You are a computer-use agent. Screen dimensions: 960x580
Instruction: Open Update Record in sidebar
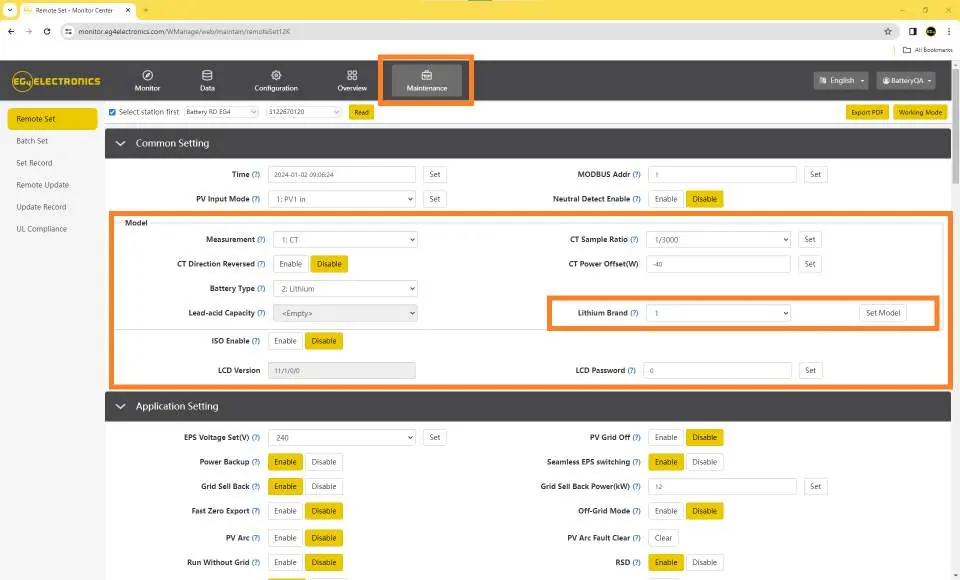[x=41, y=207]
